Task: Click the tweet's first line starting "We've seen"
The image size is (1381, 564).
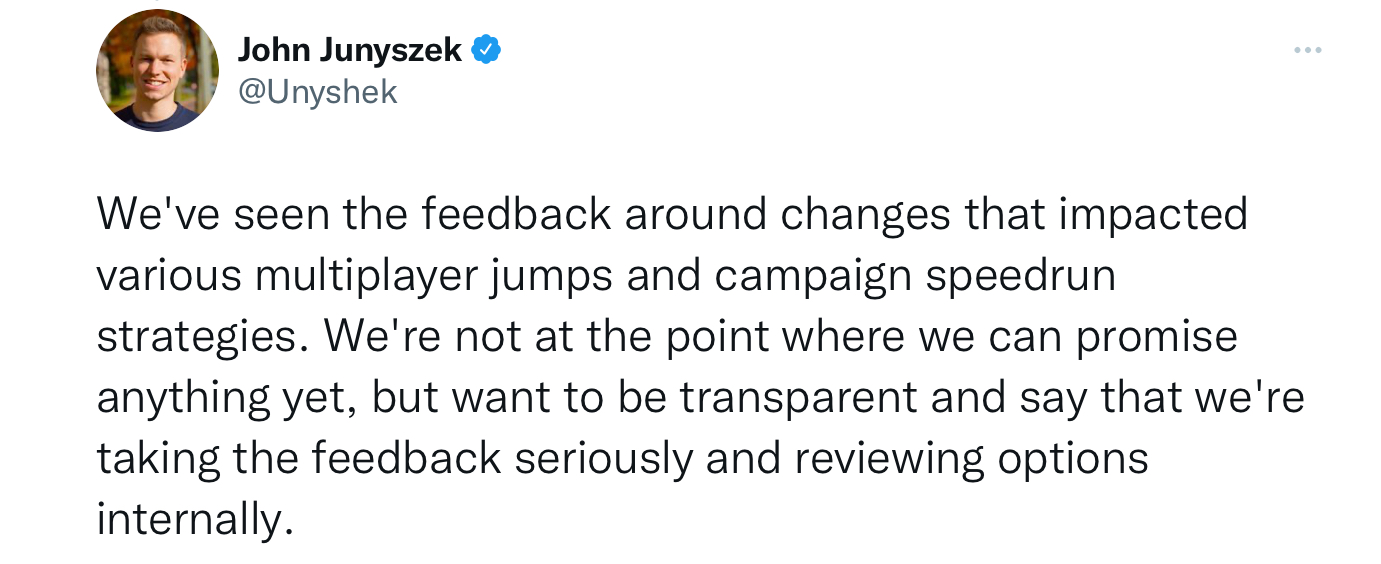Action: tap(671, 214)
